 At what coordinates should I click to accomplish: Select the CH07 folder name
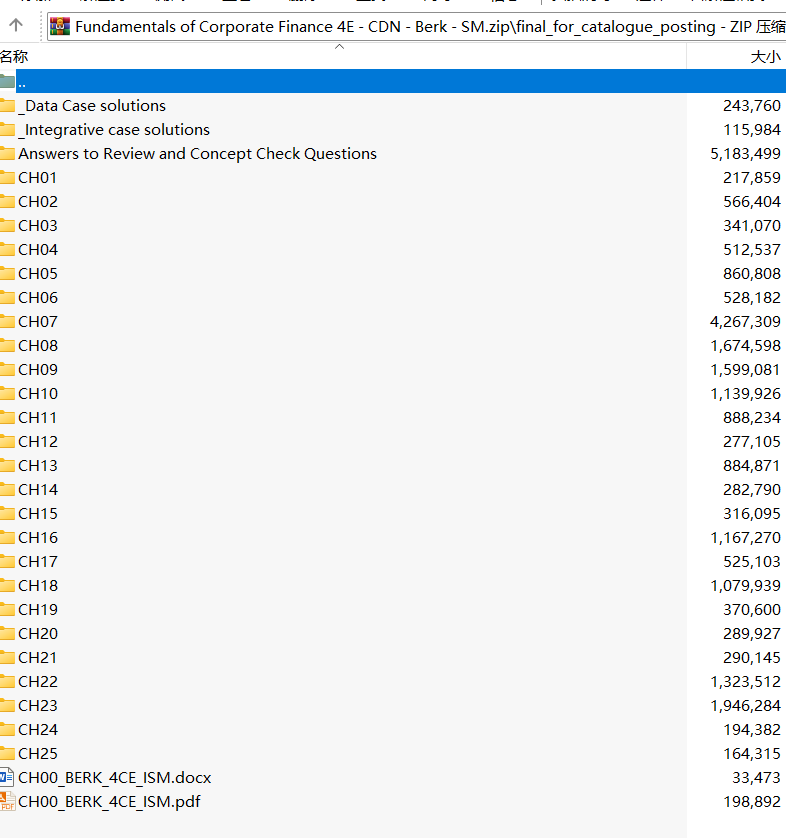point(38,322)
